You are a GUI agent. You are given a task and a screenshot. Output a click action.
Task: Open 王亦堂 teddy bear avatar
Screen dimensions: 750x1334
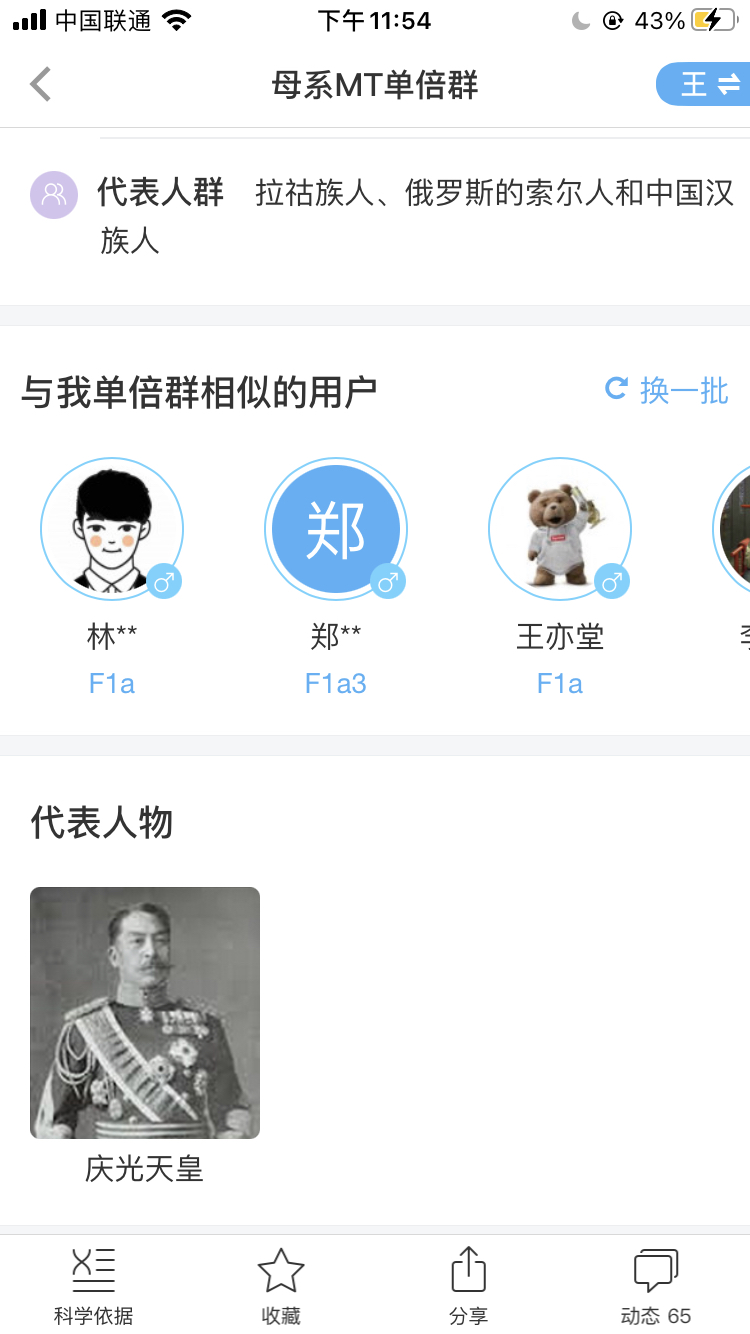pyautogui.click(x=560, y=529)
